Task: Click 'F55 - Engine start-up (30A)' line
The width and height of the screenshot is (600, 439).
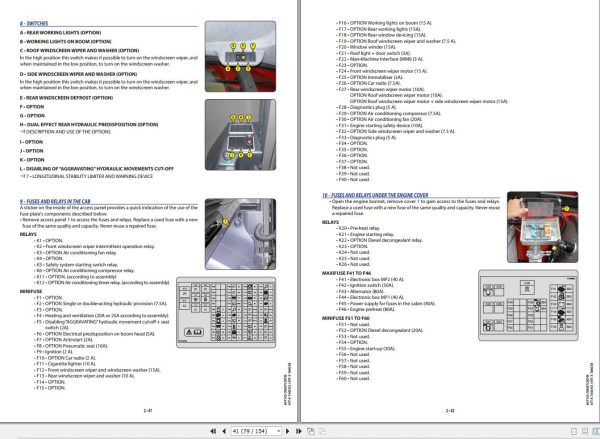Action: tap(366, 348)
